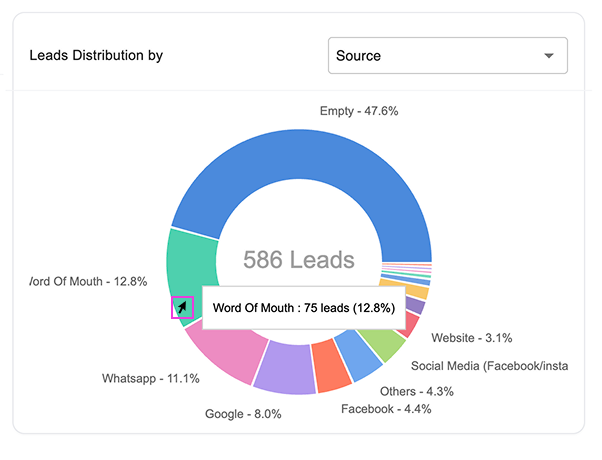Click the "Empty - 47.6%" label
Screen dimensions: 602x460
[359, 111]
